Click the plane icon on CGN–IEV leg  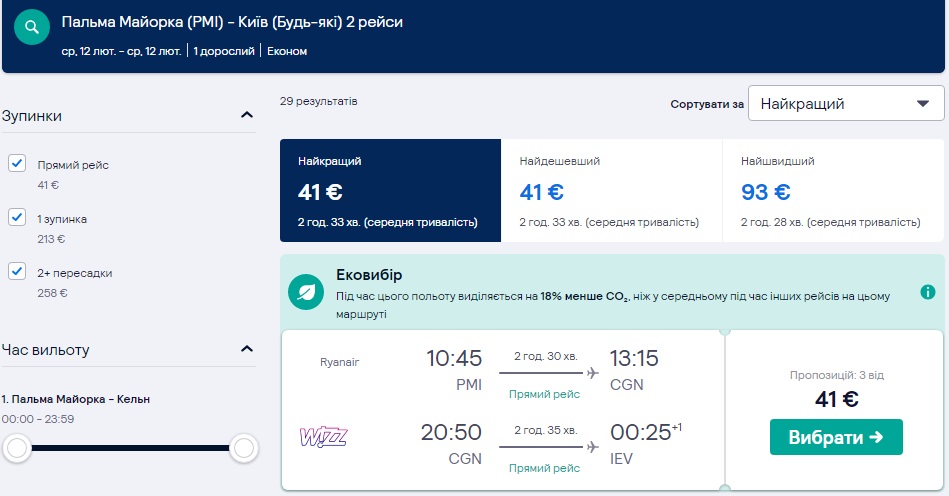tap(593, 446)
